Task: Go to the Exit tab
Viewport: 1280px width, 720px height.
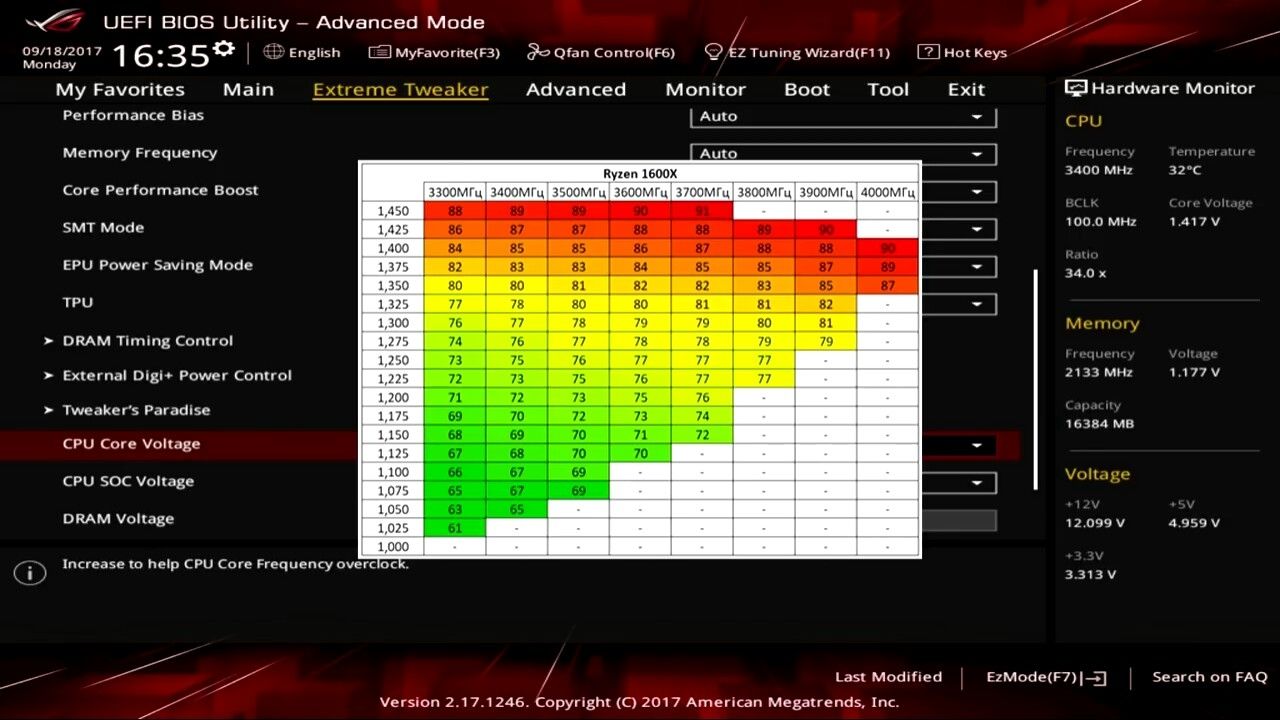Action: pyautogui.click(x=966, y=89)
